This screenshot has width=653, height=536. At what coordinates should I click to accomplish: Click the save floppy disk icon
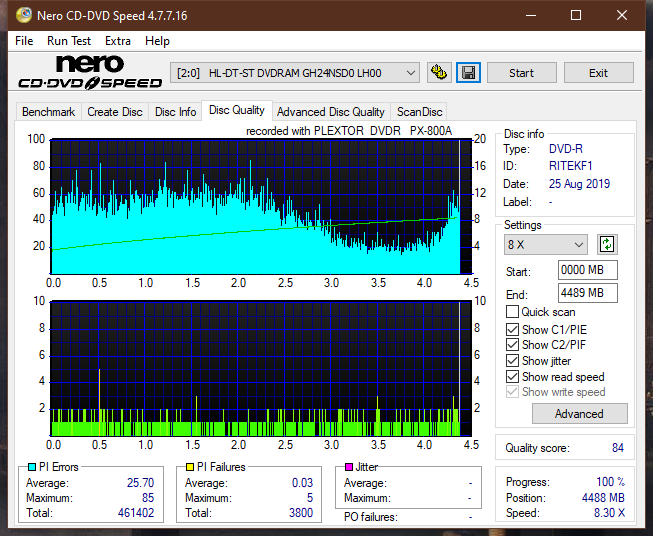[469, 73]
